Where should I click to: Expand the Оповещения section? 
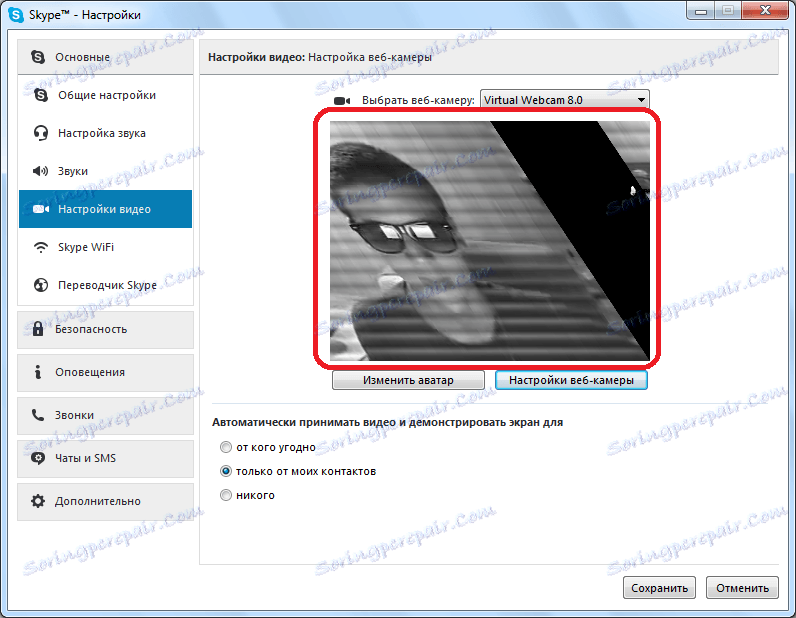[x=106, y=372]
